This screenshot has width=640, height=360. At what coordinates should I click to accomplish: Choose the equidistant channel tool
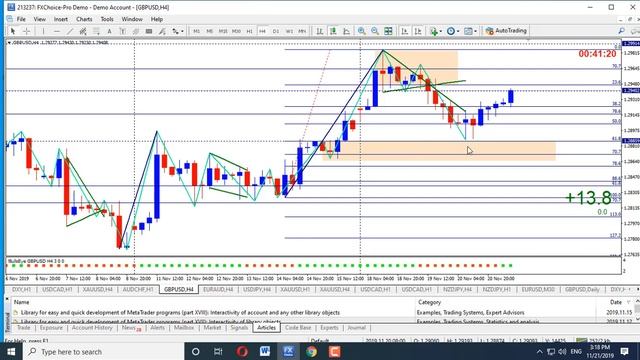pyautogui.click(x=83, y=31)
